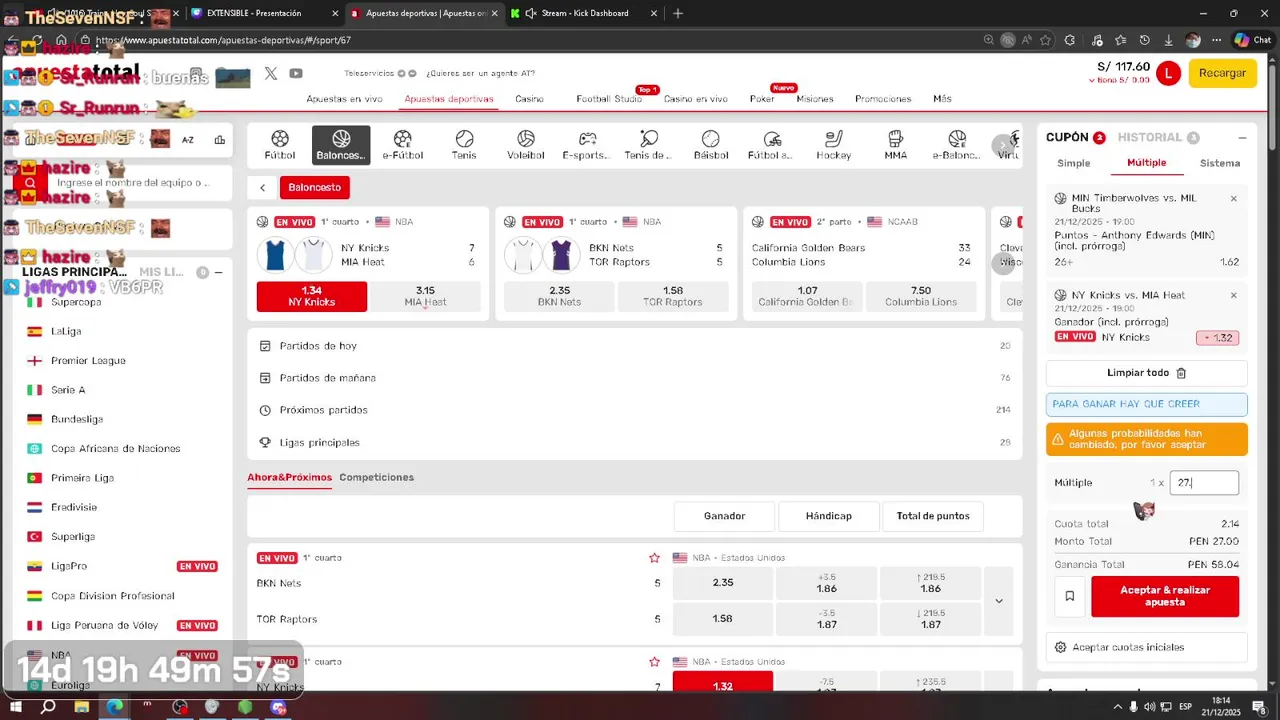Image resolution: width=1280 pixels, height=720 pixels.
Task: Expand Partidos de mañana list
Action: click(x=635, y=378)
